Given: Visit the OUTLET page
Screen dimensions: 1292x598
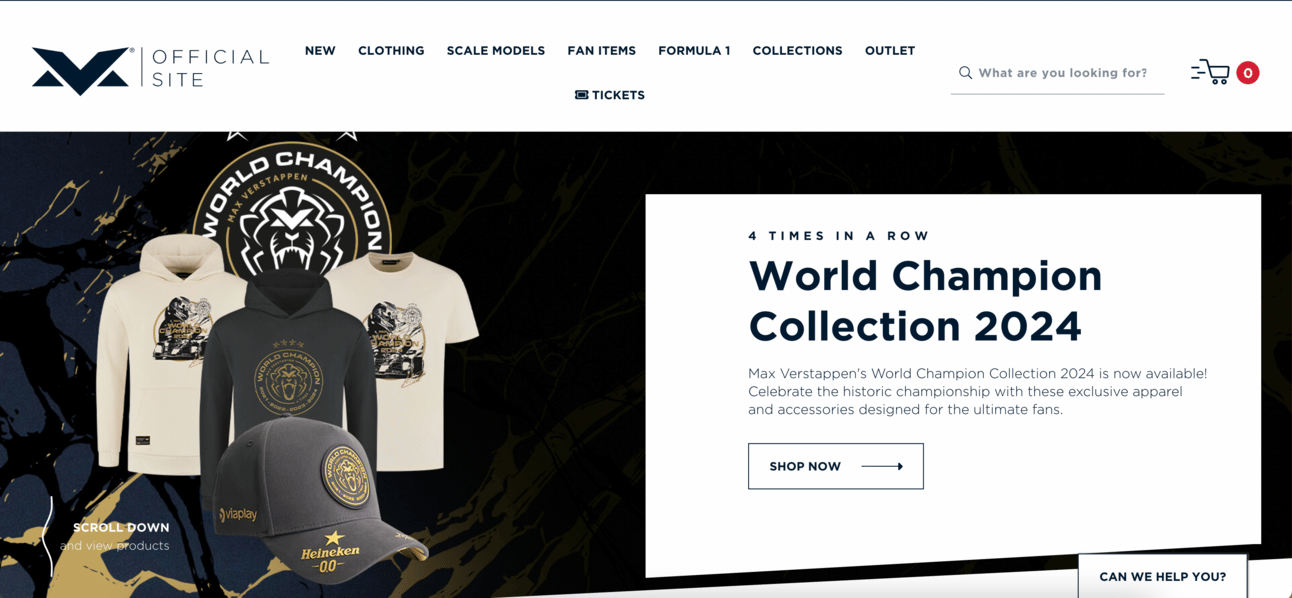Looking at the screenshot, I should tap(890, 51).
